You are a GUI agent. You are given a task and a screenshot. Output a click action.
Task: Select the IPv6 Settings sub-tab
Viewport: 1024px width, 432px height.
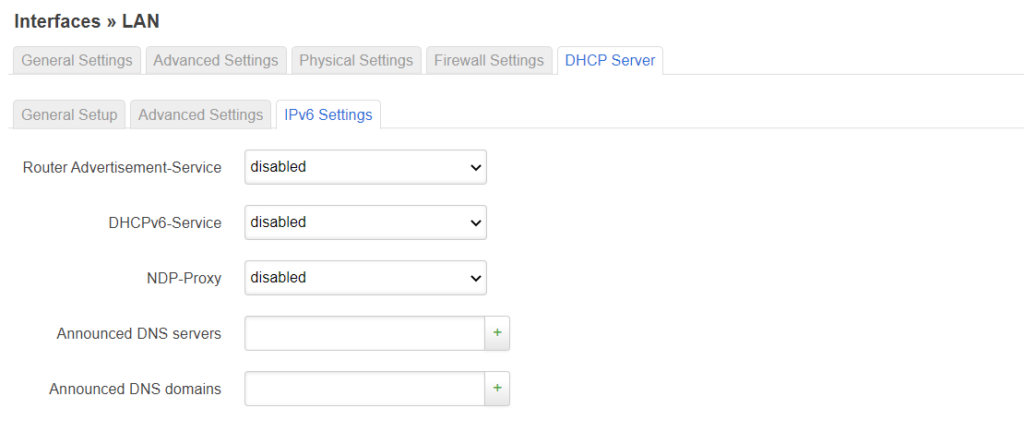point(328,115)
